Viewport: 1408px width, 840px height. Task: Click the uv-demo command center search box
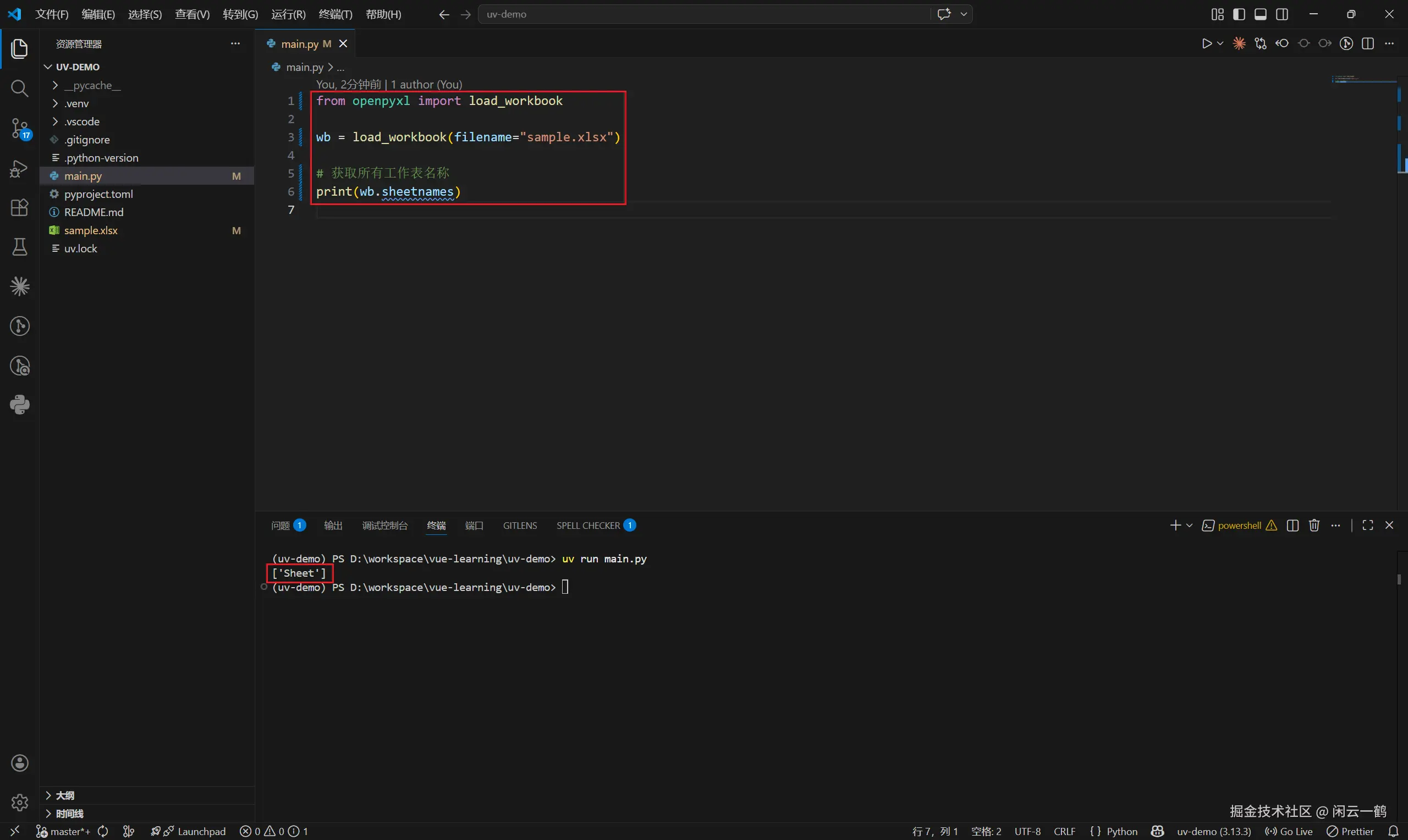click(702, 14)
